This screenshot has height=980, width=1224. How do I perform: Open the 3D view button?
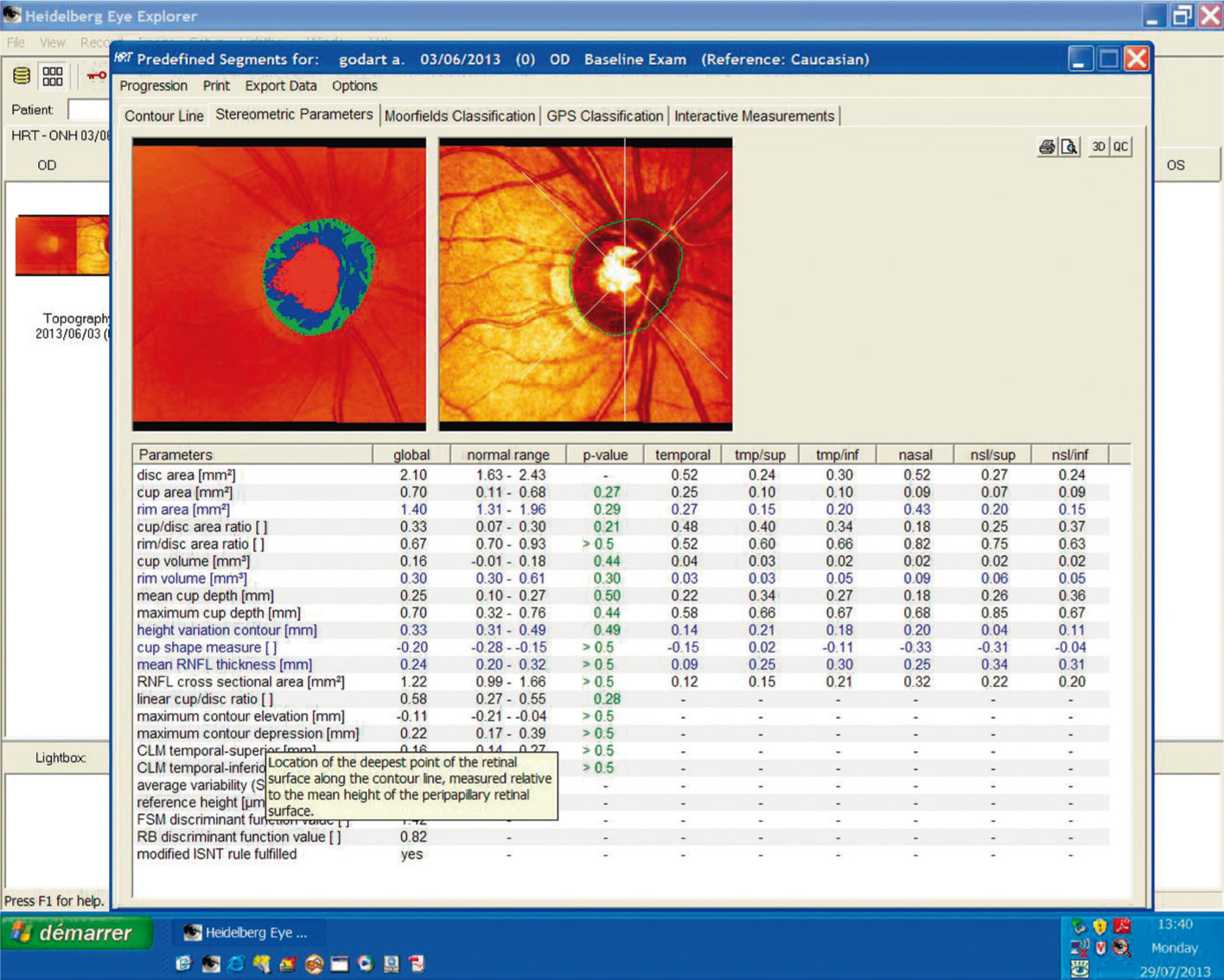click(x=1098, y=147)
